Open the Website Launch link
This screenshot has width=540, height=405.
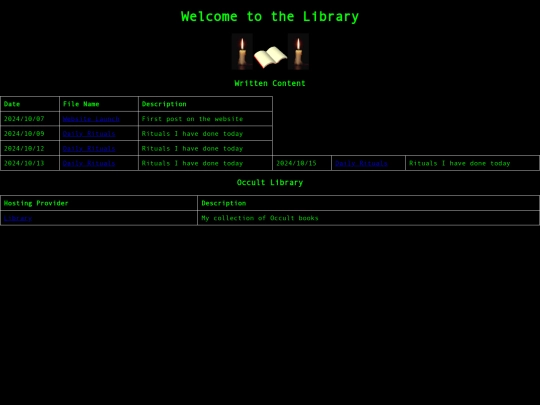point(91,119)
